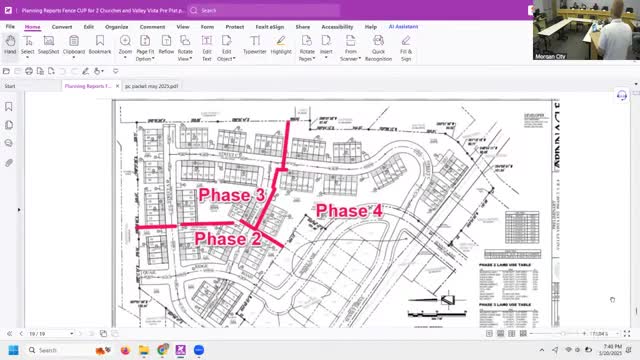
Task: Launch Firefox from the taskbar
Action: [125, 350]
